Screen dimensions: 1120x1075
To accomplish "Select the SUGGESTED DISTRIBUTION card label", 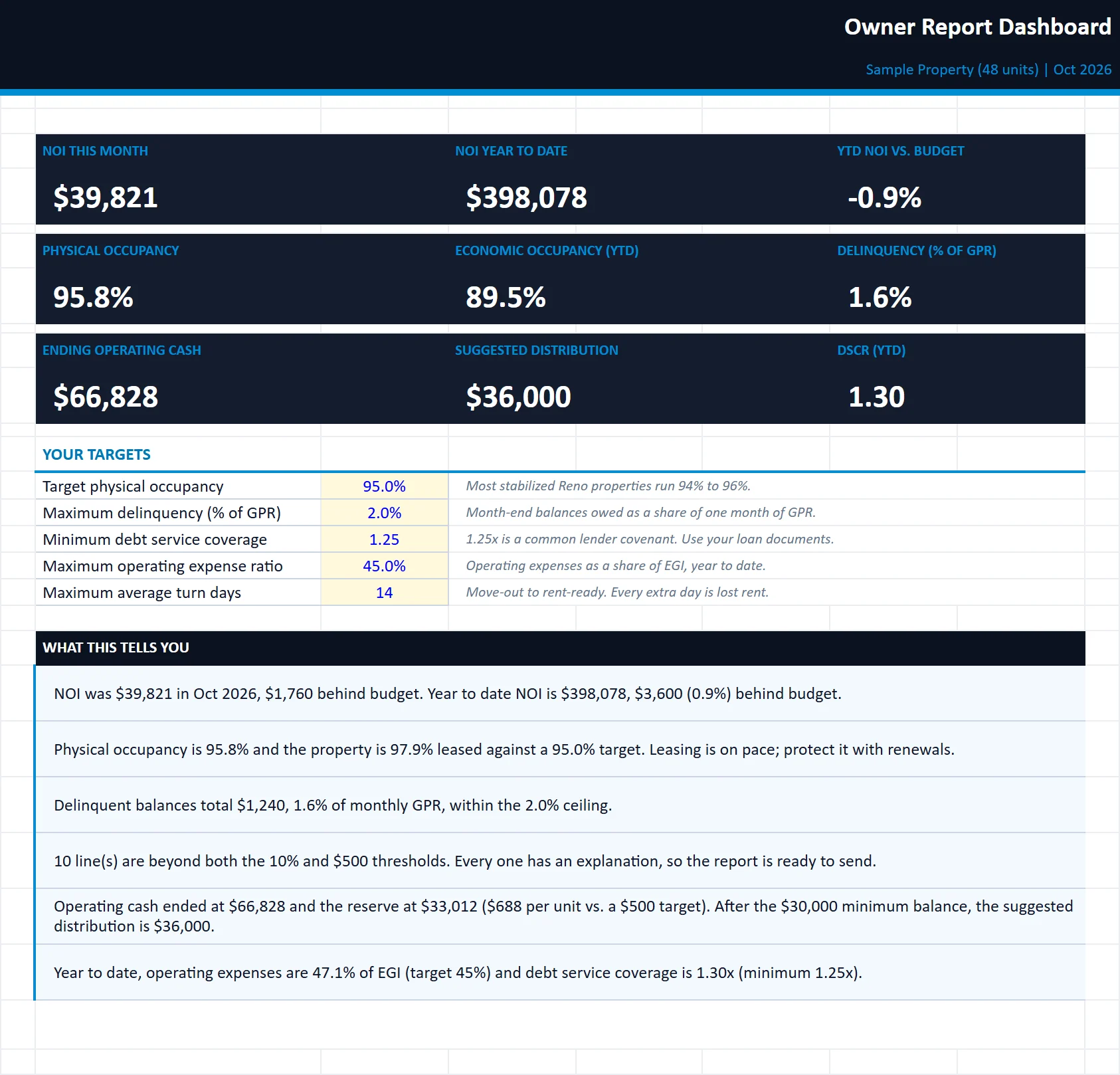I will (537, 350).
